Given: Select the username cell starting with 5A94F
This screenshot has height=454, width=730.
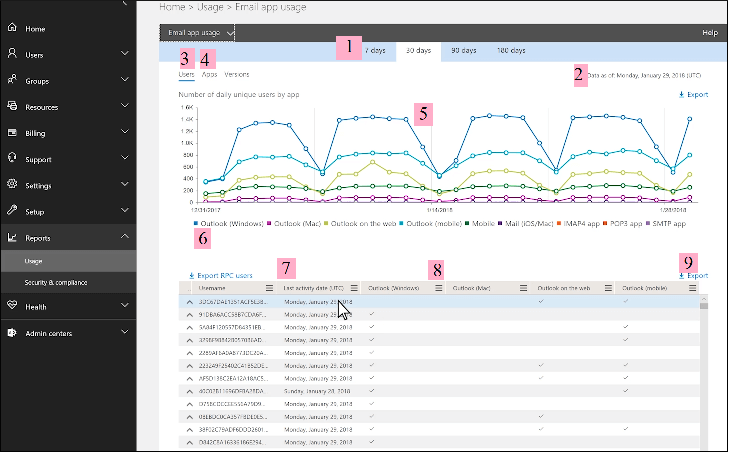Looking at the screenshot, I should (x=232, y=328).
